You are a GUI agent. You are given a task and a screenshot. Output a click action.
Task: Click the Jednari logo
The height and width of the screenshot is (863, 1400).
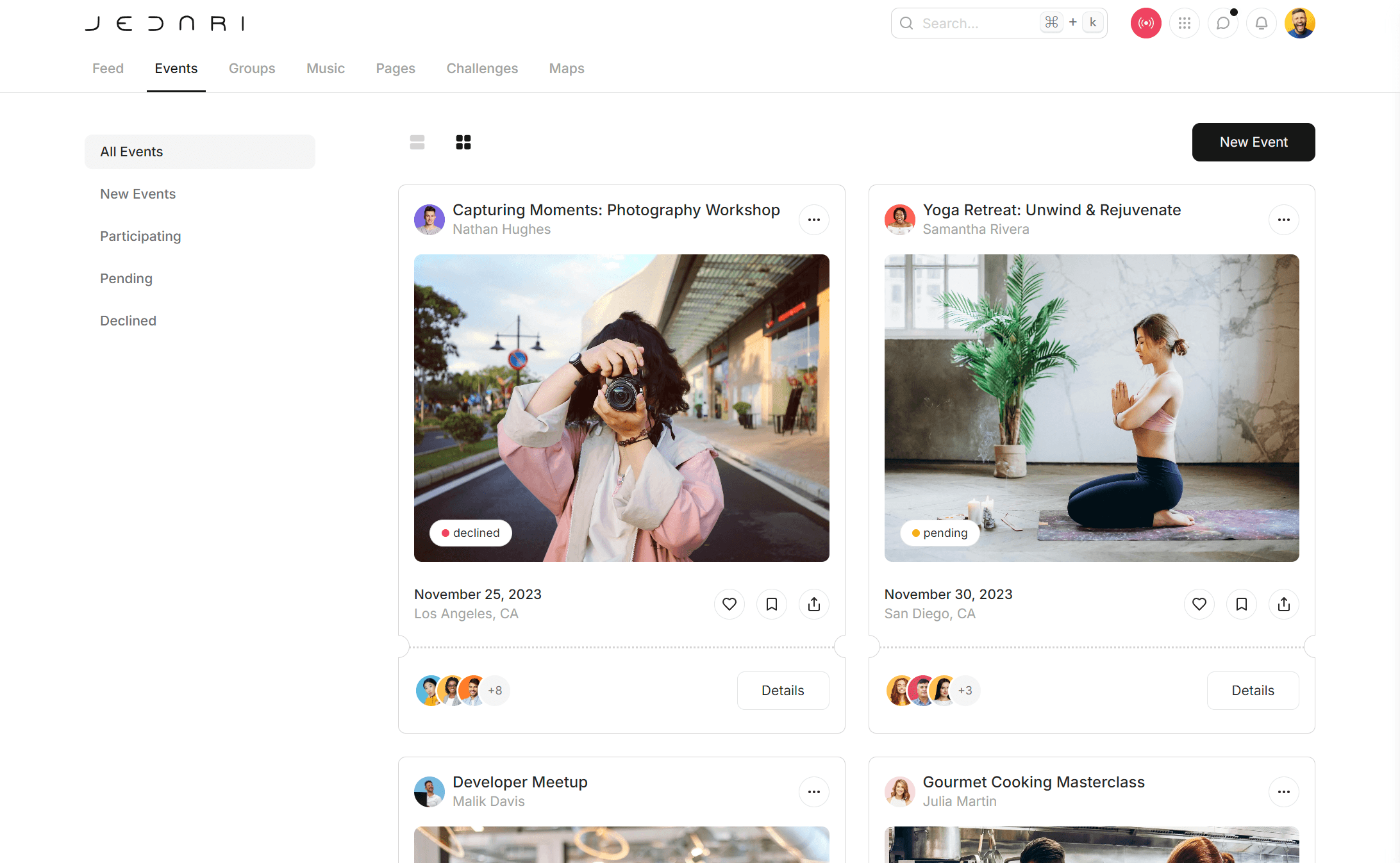tap(165, 24)
